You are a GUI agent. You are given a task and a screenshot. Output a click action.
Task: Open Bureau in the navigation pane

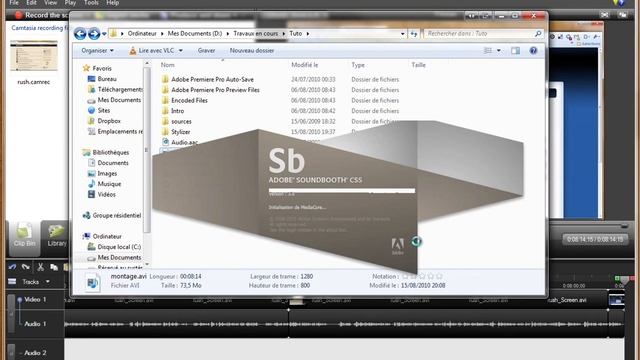tap(107, 79)
